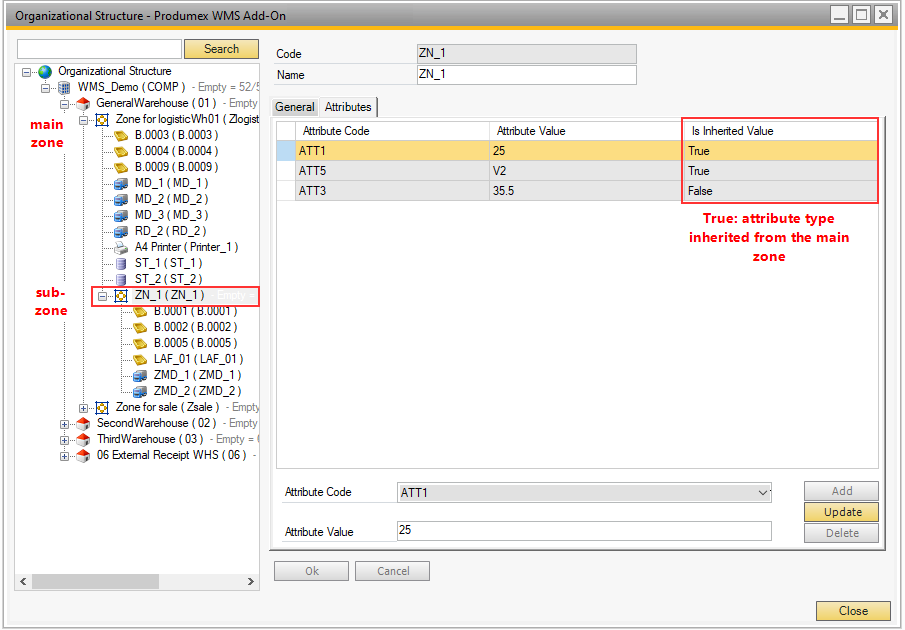
Task: Select the B.0003 bin location icon
Action: pos(121,135)
